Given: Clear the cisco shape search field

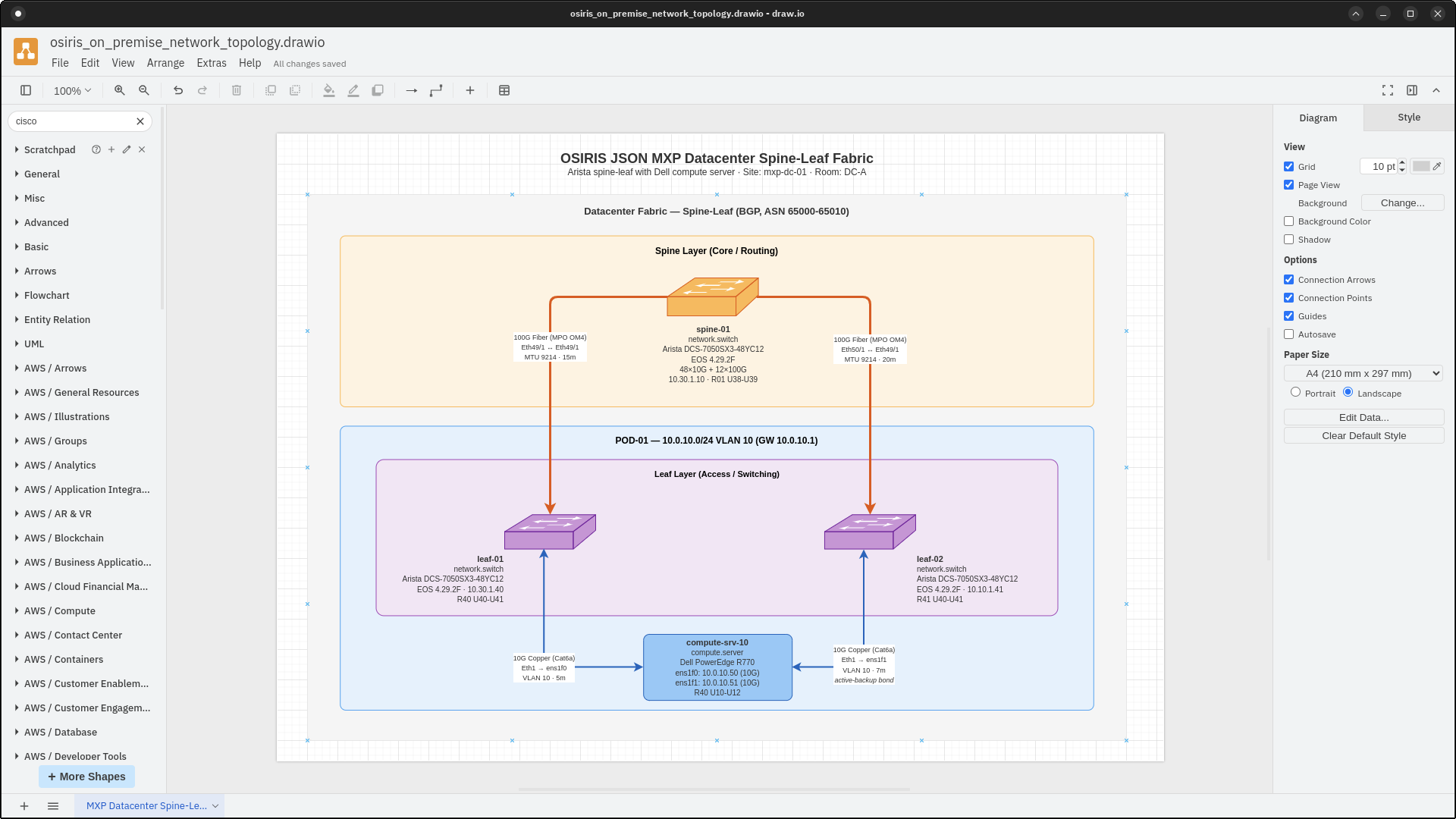Looking at the screenshot, I should 140,121.
